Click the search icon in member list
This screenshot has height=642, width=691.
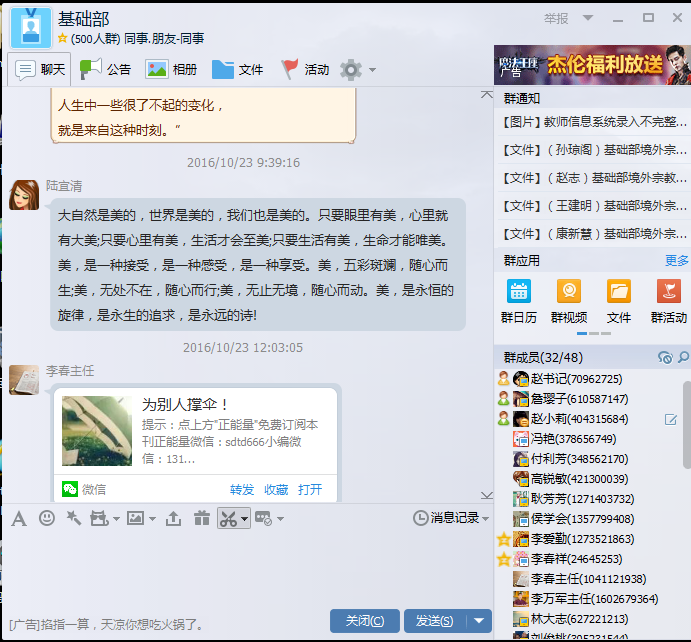pyautogui.click(x=683, y=358)
